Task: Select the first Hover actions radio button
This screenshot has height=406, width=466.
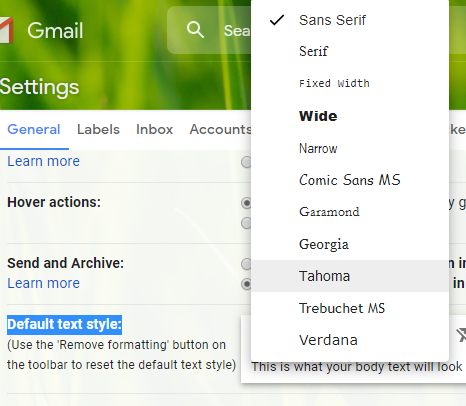Action: 246,203
